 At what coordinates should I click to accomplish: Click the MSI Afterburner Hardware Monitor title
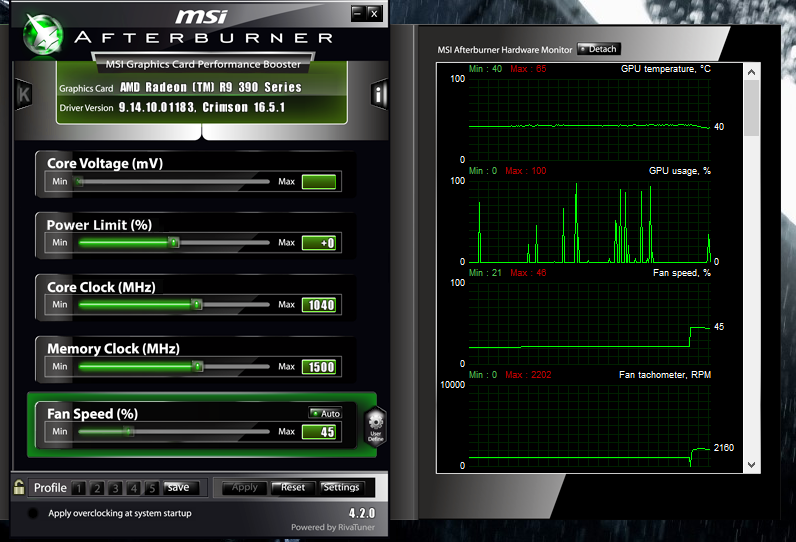(x=505, y=50)
